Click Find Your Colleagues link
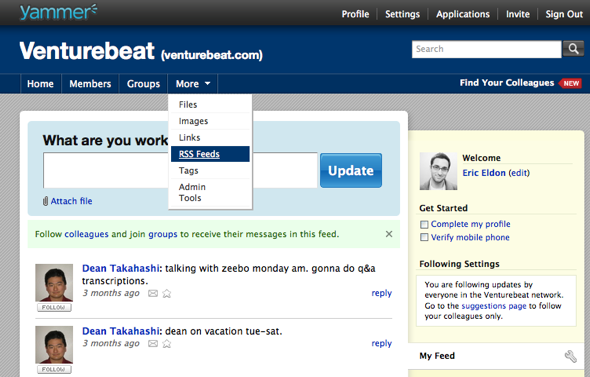 click(507, 83)
